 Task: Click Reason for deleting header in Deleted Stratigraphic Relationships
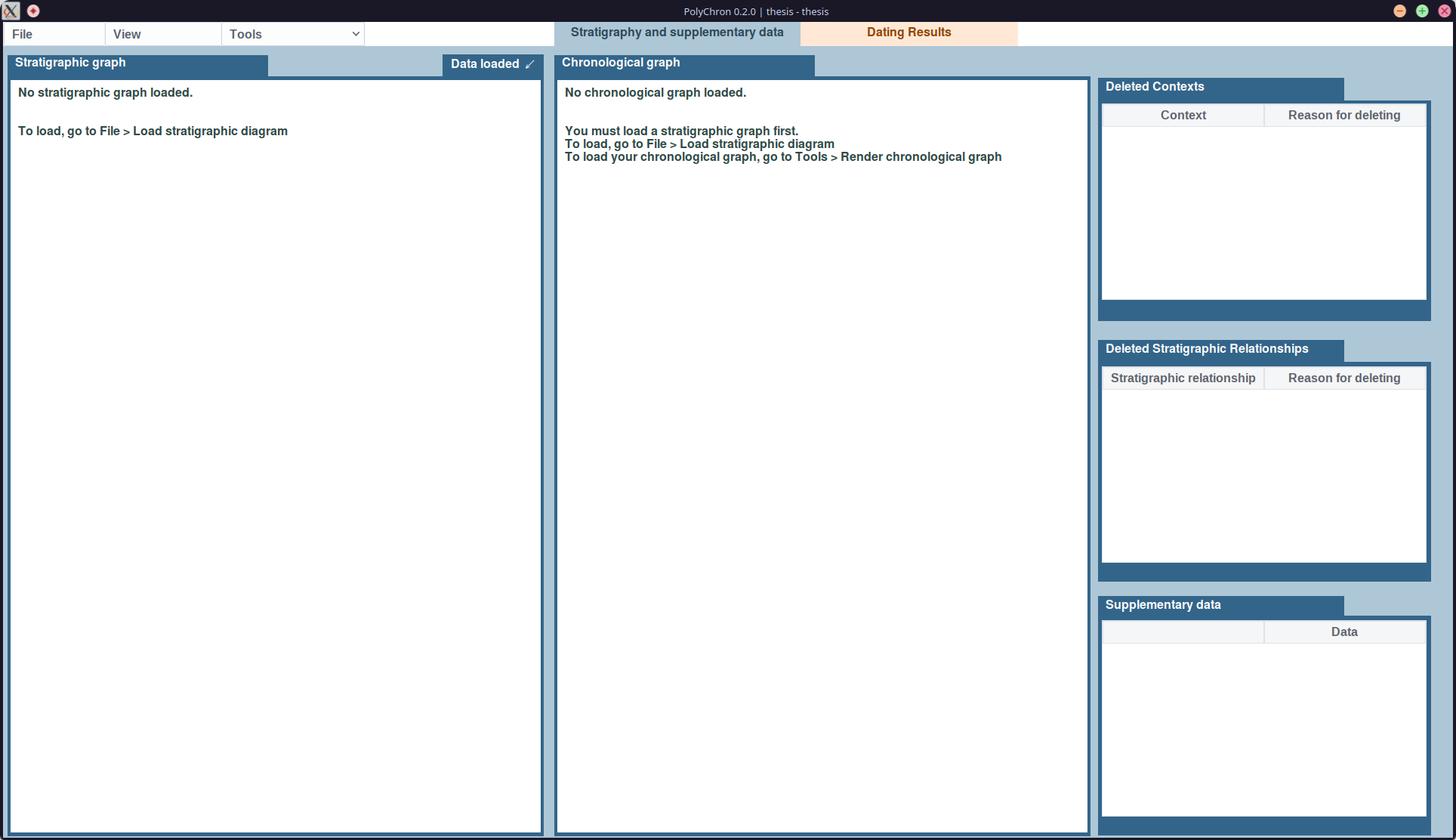(1344, 378)
